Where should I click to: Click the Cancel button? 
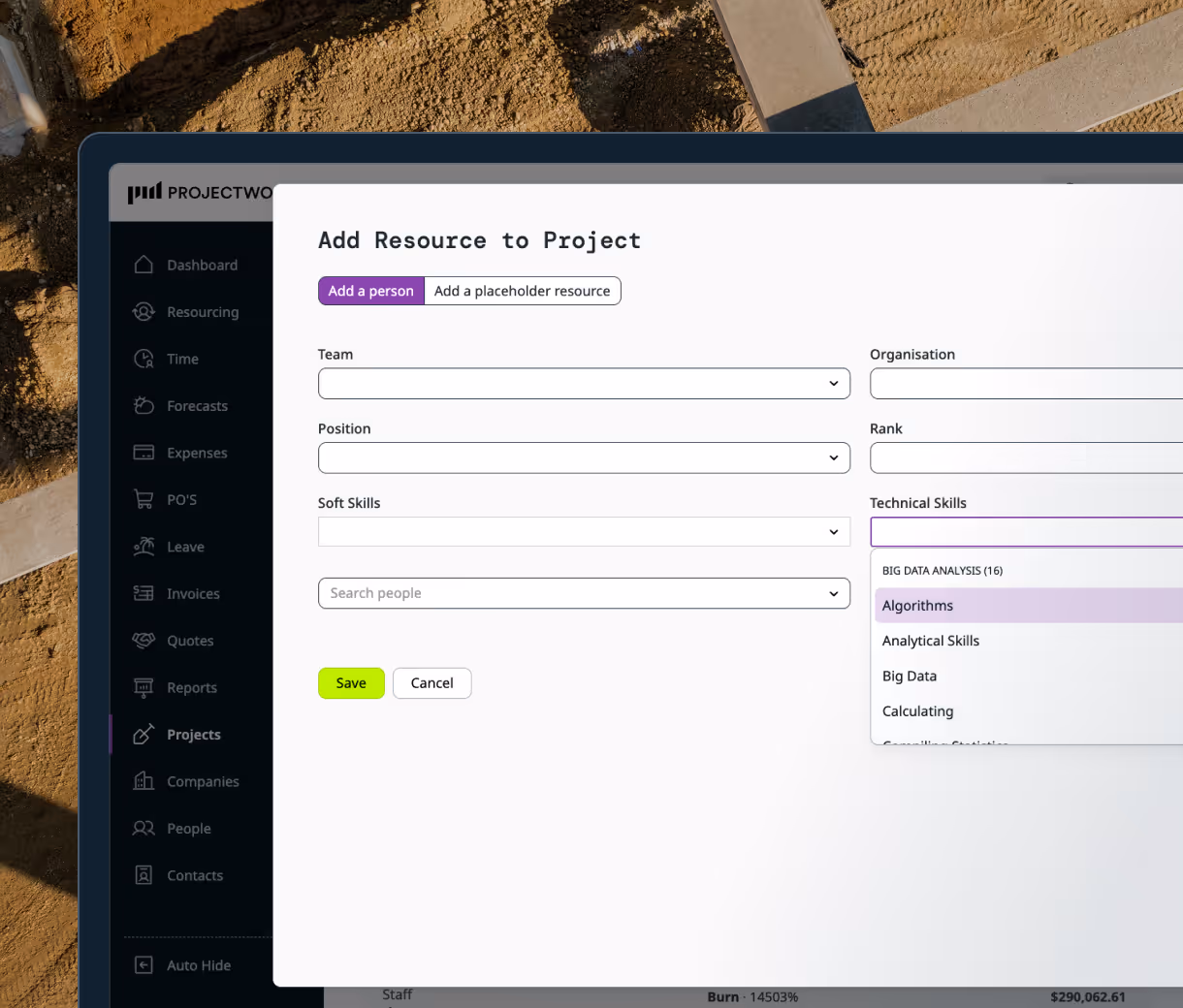pos(432,683)
